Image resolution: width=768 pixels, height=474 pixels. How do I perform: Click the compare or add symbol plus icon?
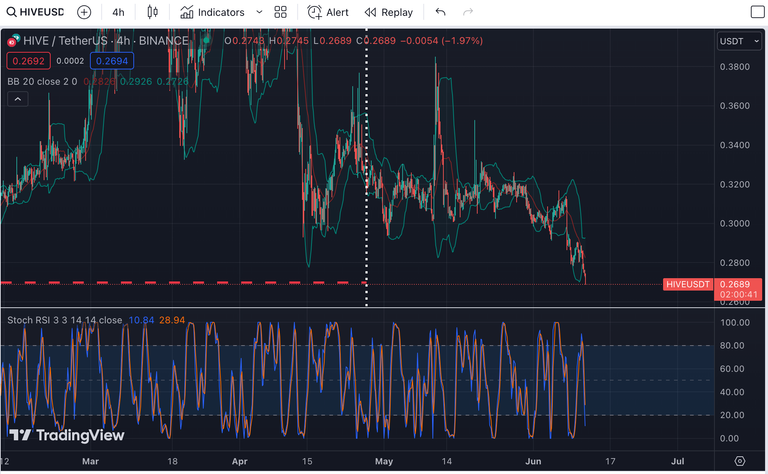pos(84,12)
